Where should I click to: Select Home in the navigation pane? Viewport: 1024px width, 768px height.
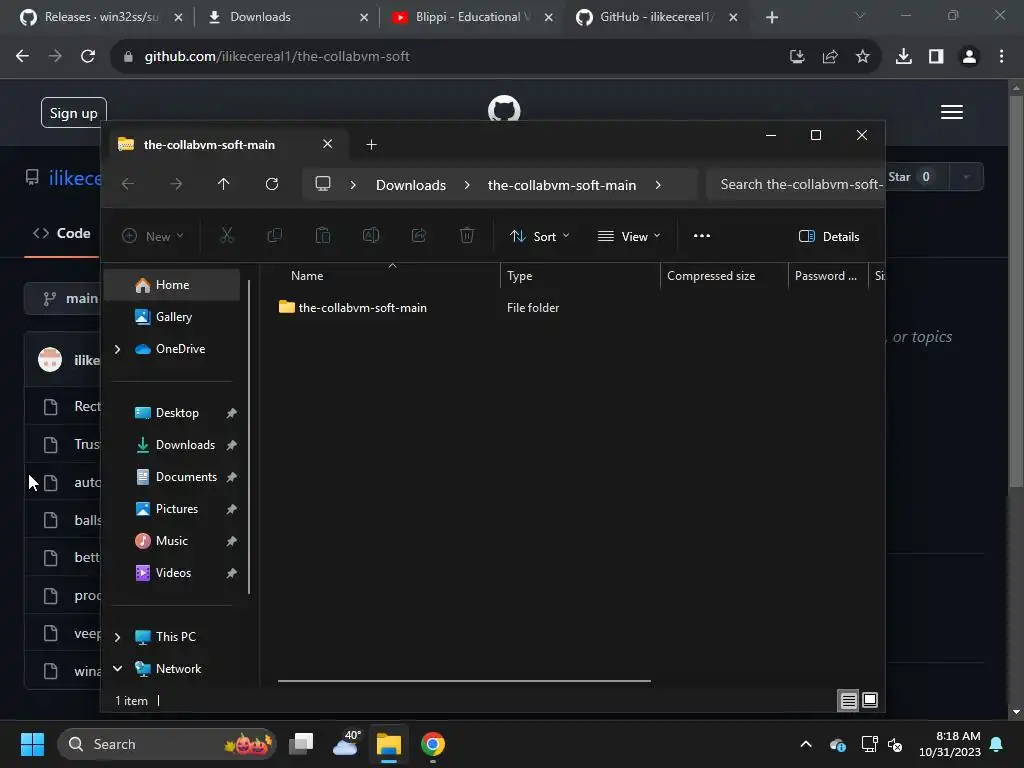tap(172, 285)
